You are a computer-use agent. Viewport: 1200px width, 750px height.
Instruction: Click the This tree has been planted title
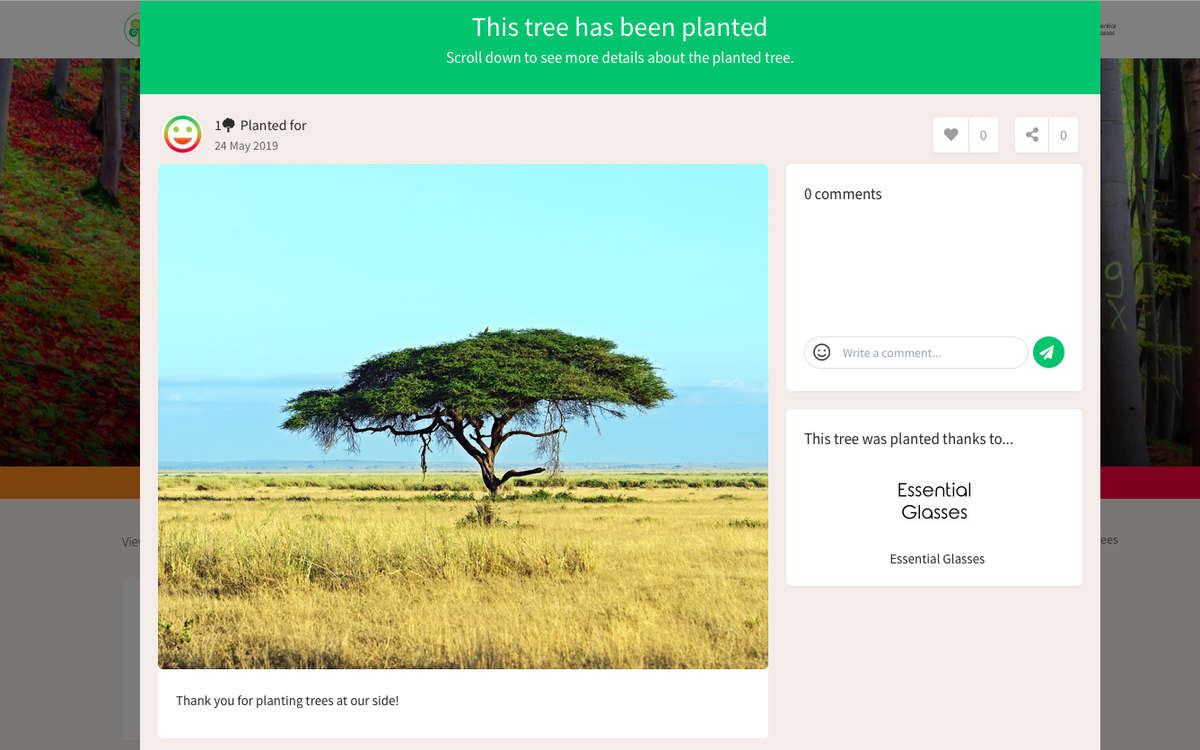620,27
